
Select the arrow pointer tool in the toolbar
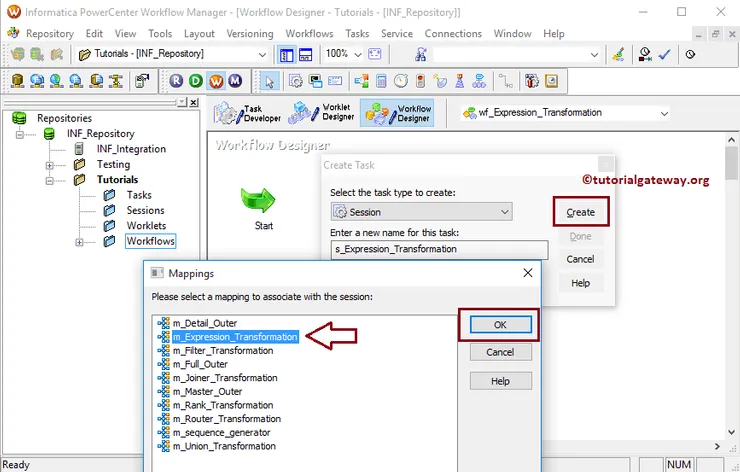(269, 82)
